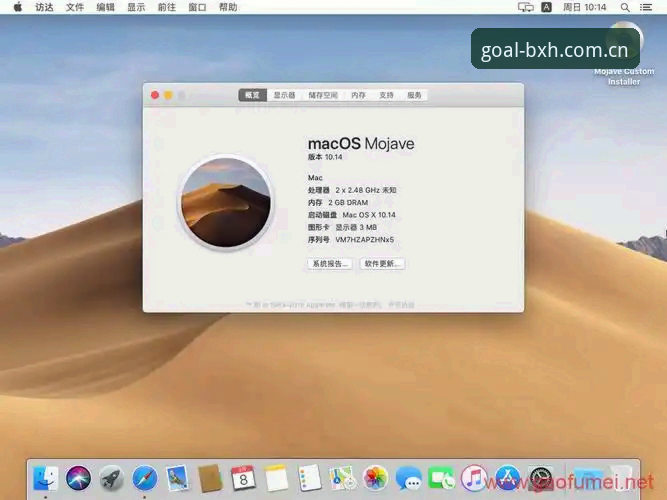The height and width of the screenshot is (500, 667).
Task: Click memory text 2 GB DRAM
Action: 348,203
